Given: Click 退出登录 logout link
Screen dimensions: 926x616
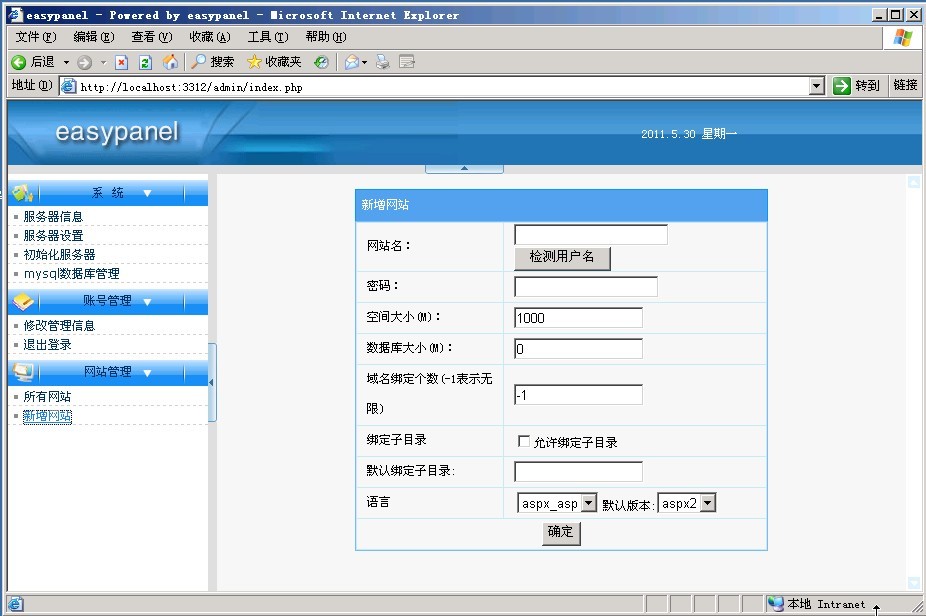Looking at the screenshot, I should point(47,344).
